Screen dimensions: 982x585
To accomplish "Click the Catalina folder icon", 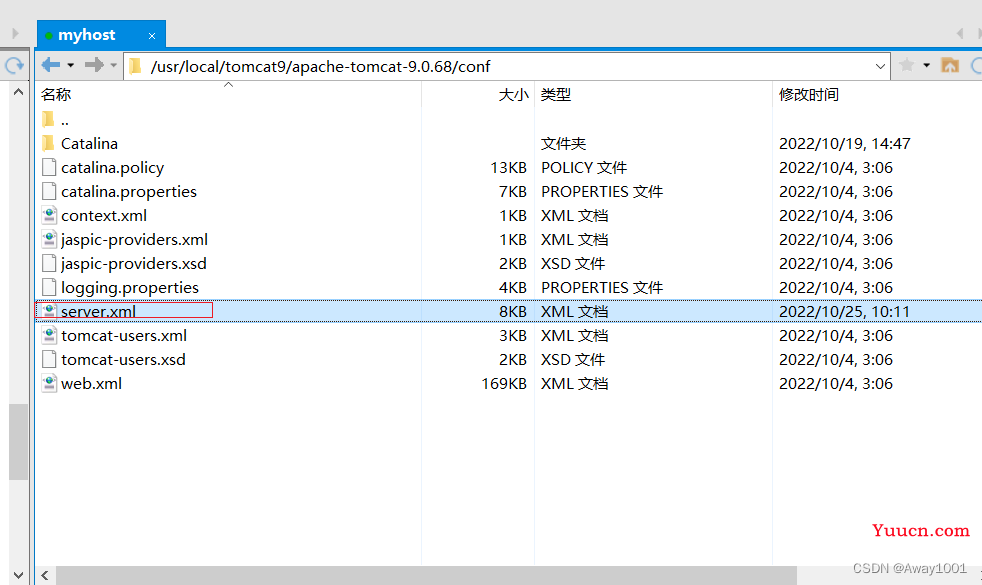I will click(48, 143).
